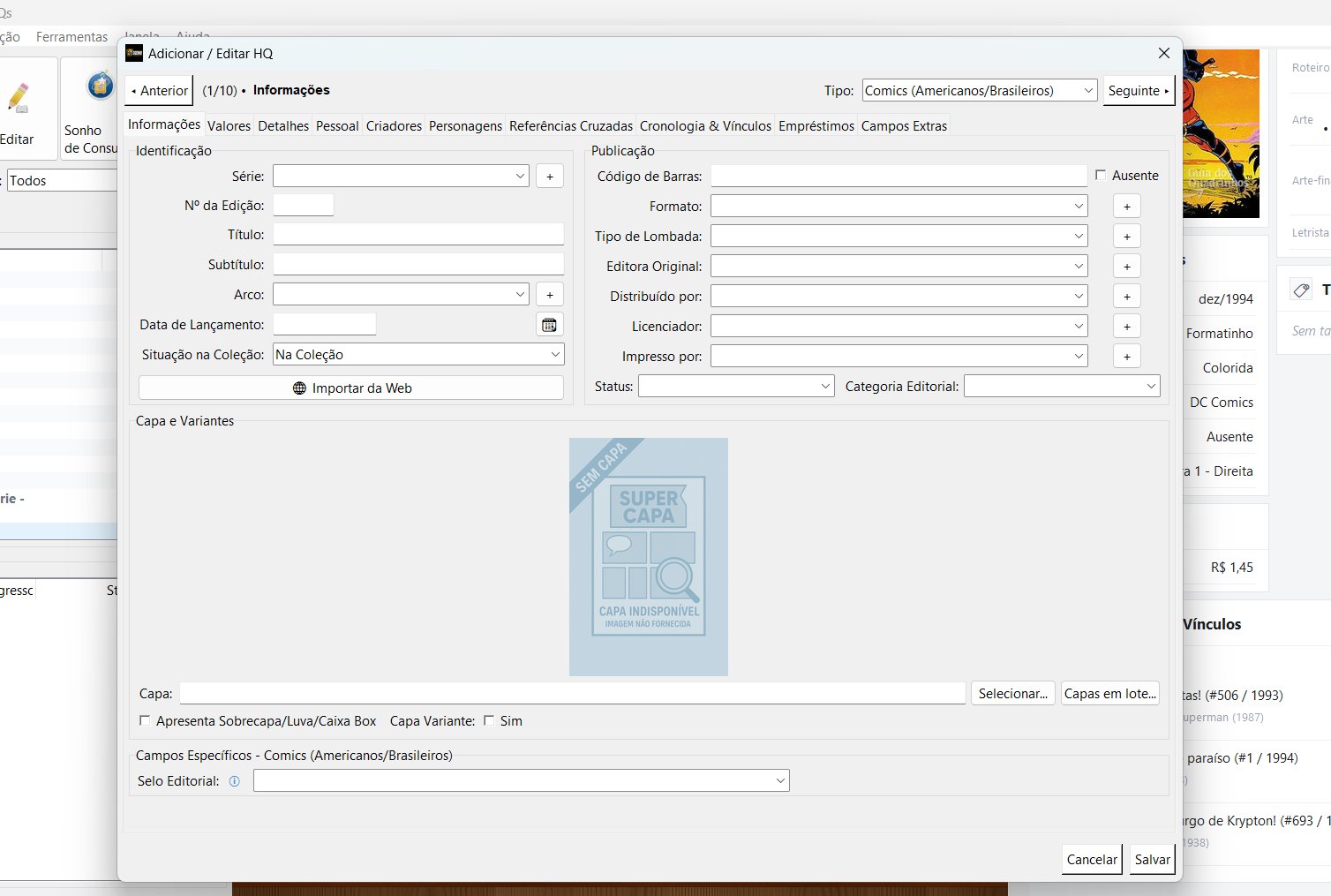This screenshot has width=1331, height=896.
Task: Add new Licenciador plus button
Action: pyautogui.click(x=1126, y=327)
